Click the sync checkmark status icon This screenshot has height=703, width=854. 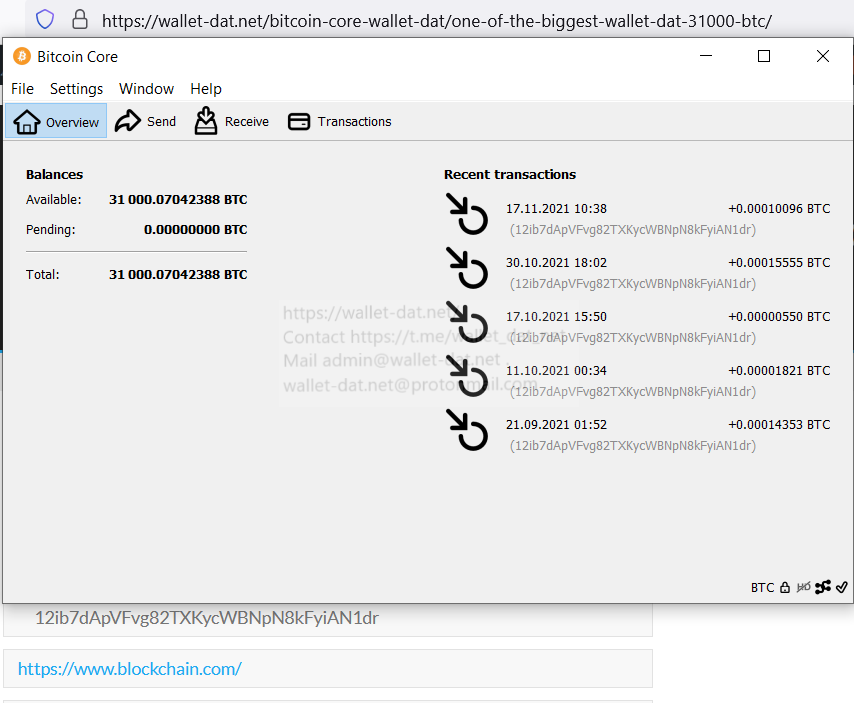[x=842, y=588]
